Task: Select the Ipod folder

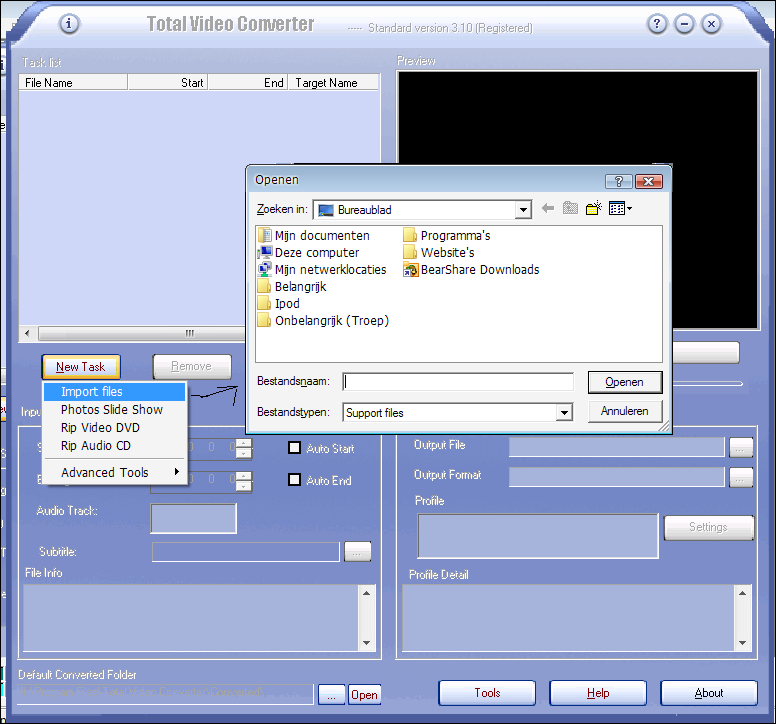Action: (279, 303)
